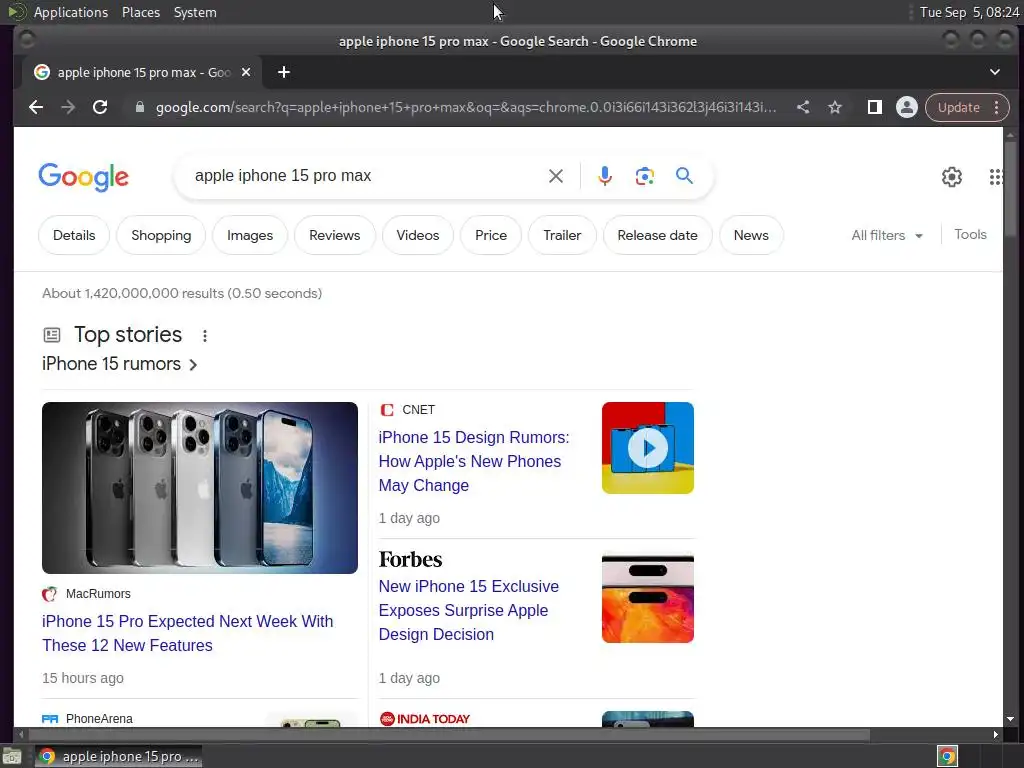Click the Google logo

coord(84,176)
